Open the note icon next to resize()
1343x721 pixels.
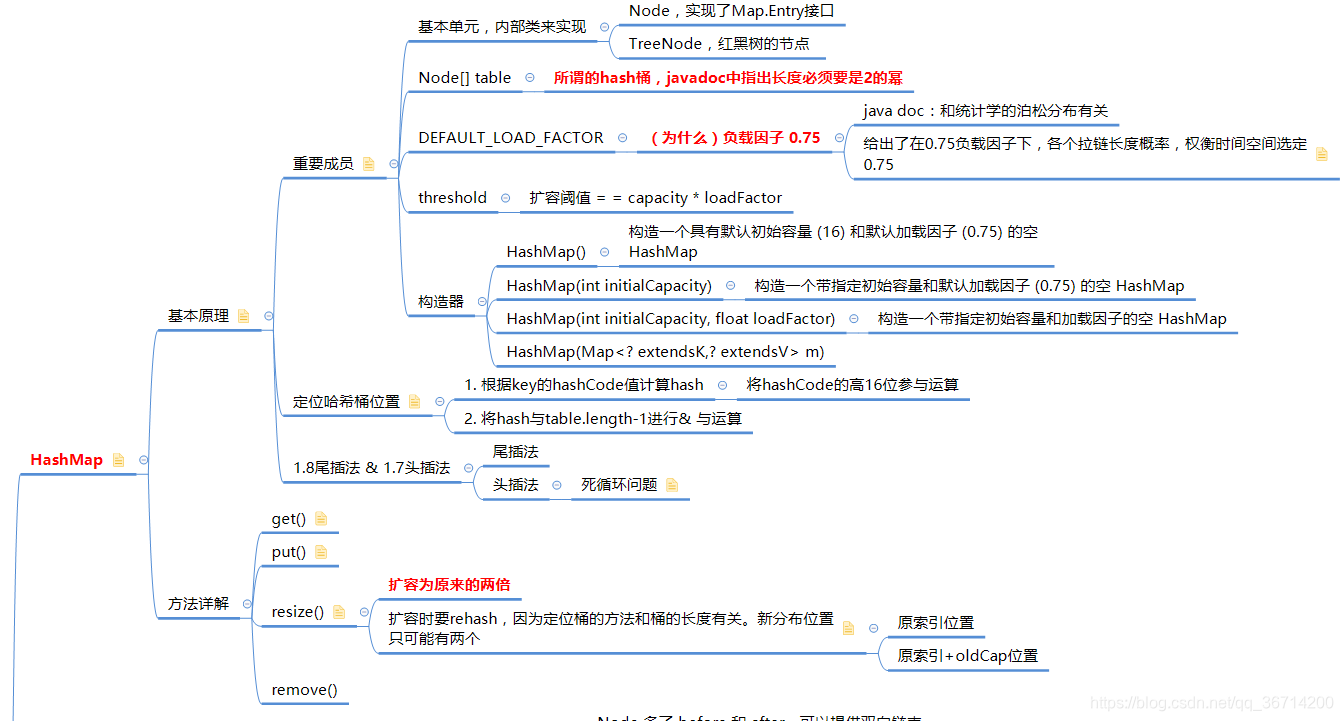point(339,612)
